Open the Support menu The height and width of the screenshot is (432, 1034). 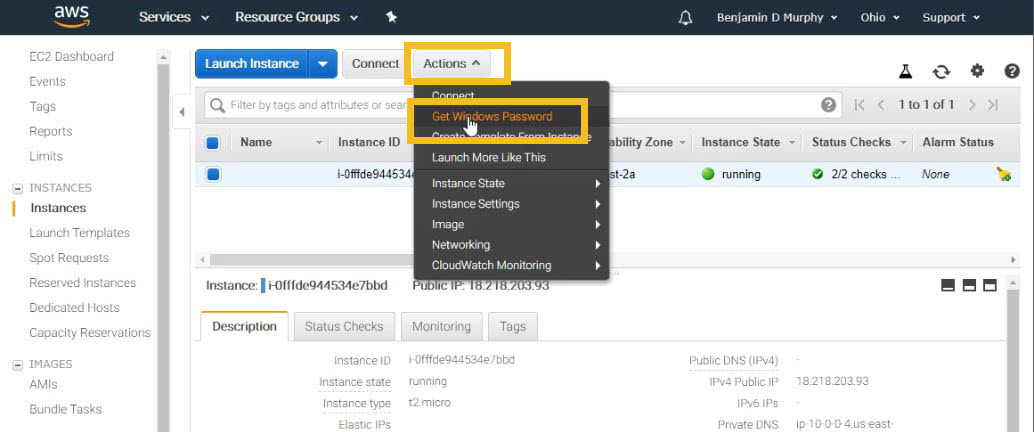point(951,17)
